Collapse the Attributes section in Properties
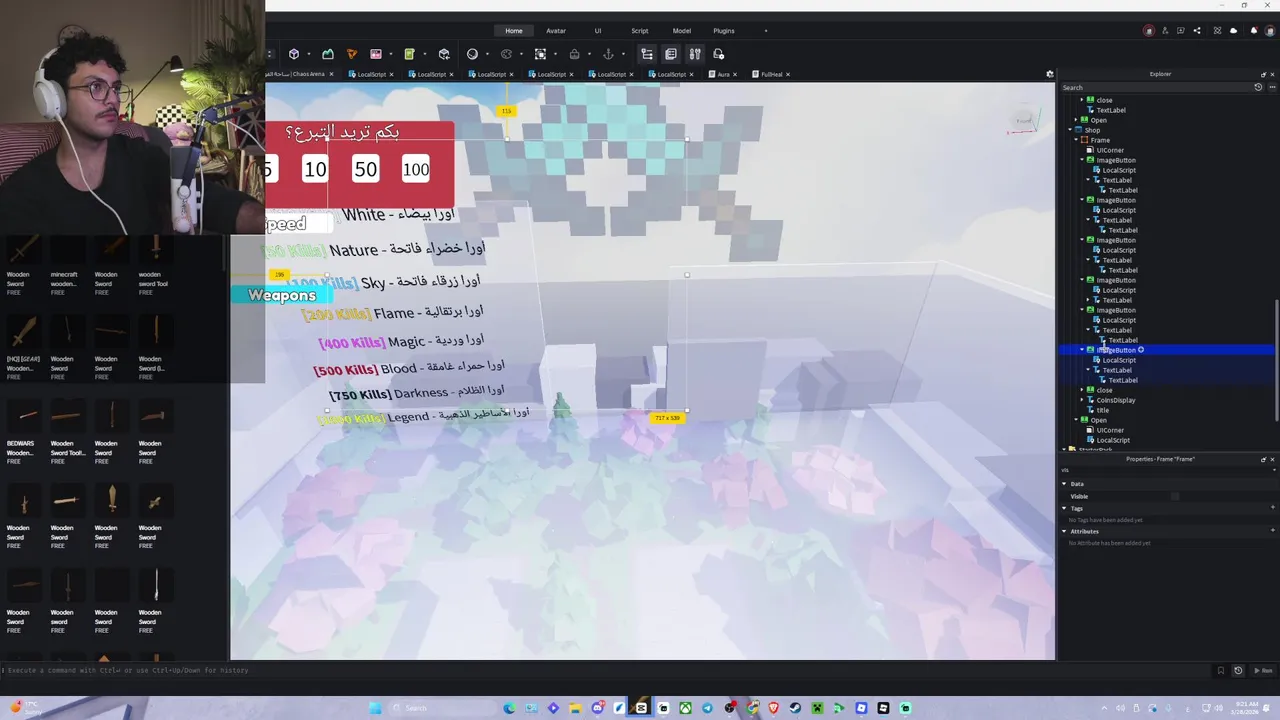Screen dimensions: 1280x720 (1064, 531)
